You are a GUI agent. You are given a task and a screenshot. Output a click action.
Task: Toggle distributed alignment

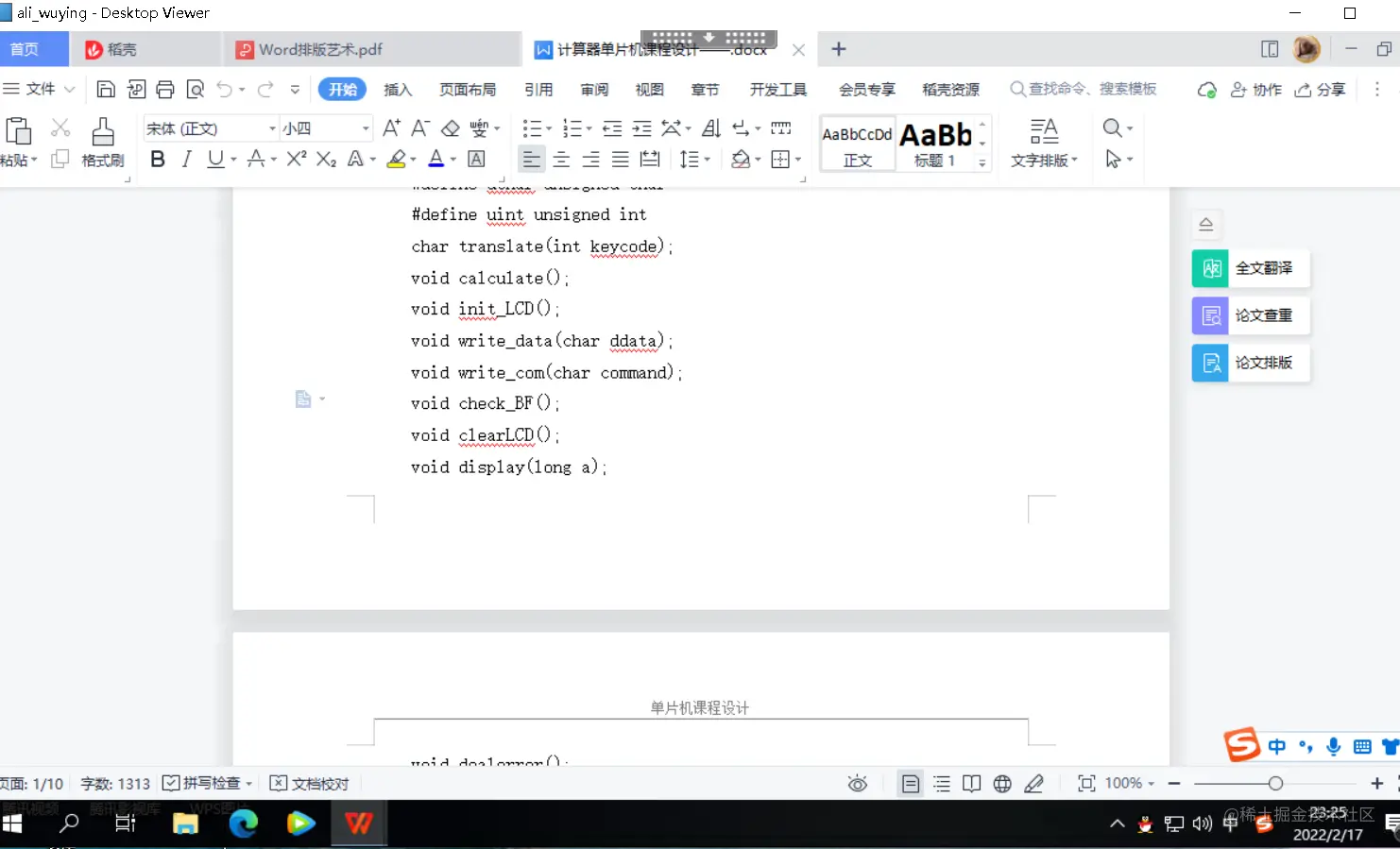[650, 159]
